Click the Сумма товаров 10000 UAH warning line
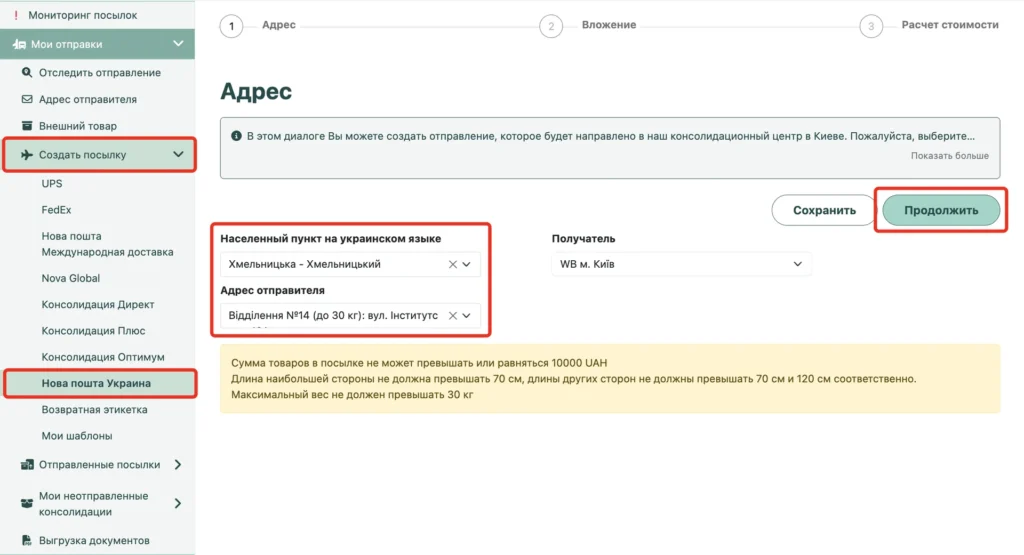The image size is (1024, 555). [x=419, y=363]
